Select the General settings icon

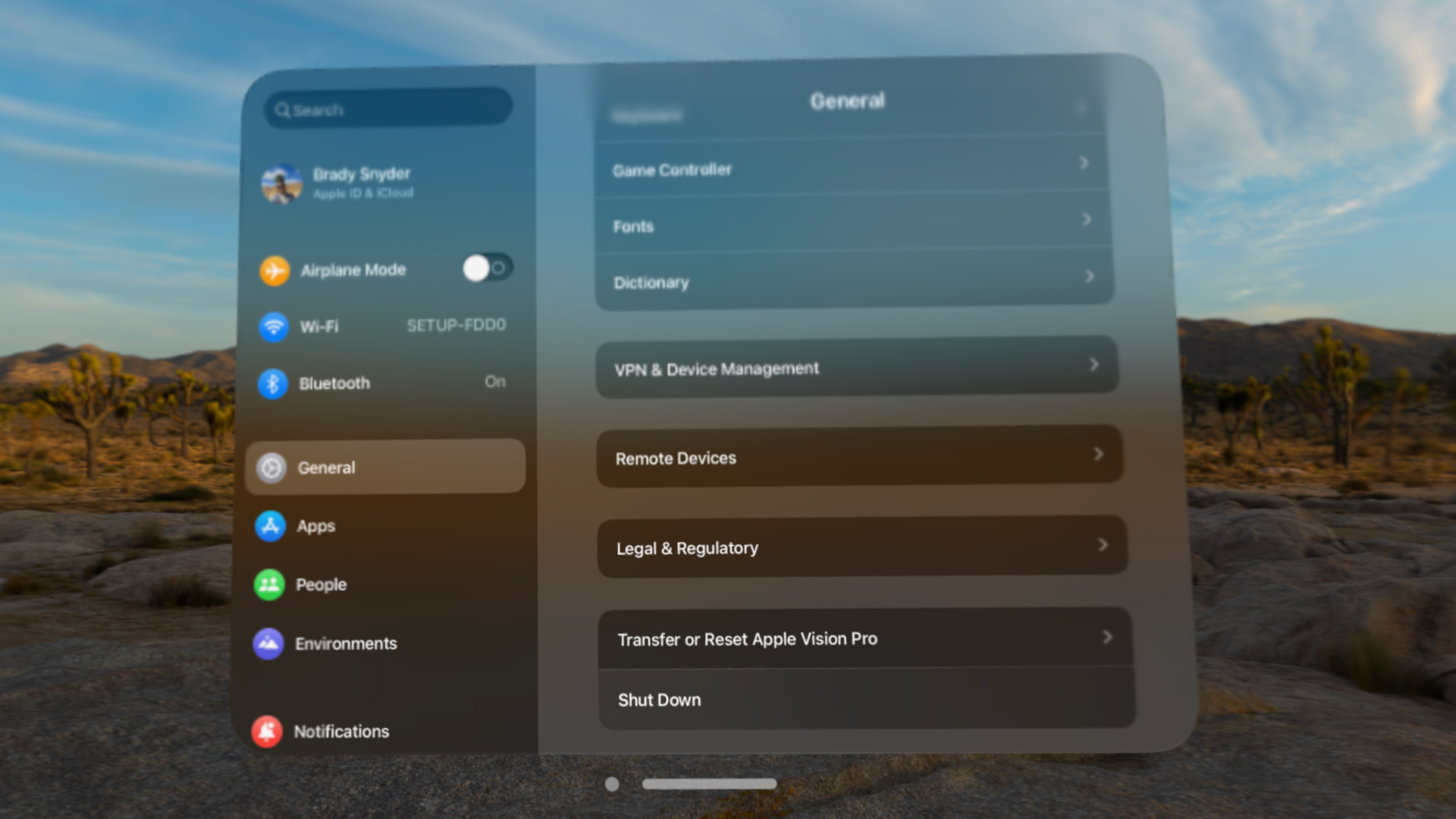[270, 466]
